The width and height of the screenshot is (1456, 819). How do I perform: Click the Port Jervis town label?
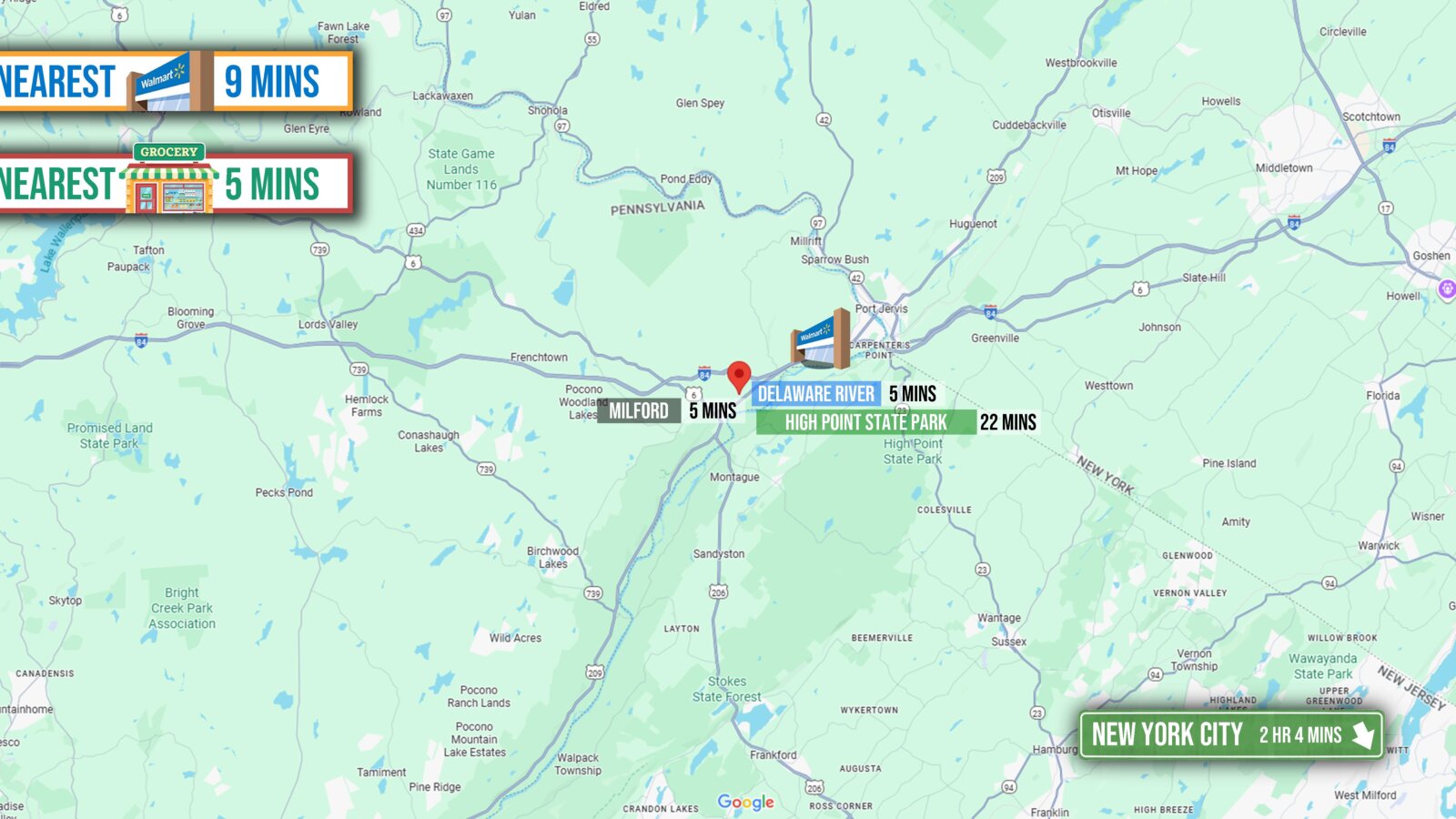point(881,308)
